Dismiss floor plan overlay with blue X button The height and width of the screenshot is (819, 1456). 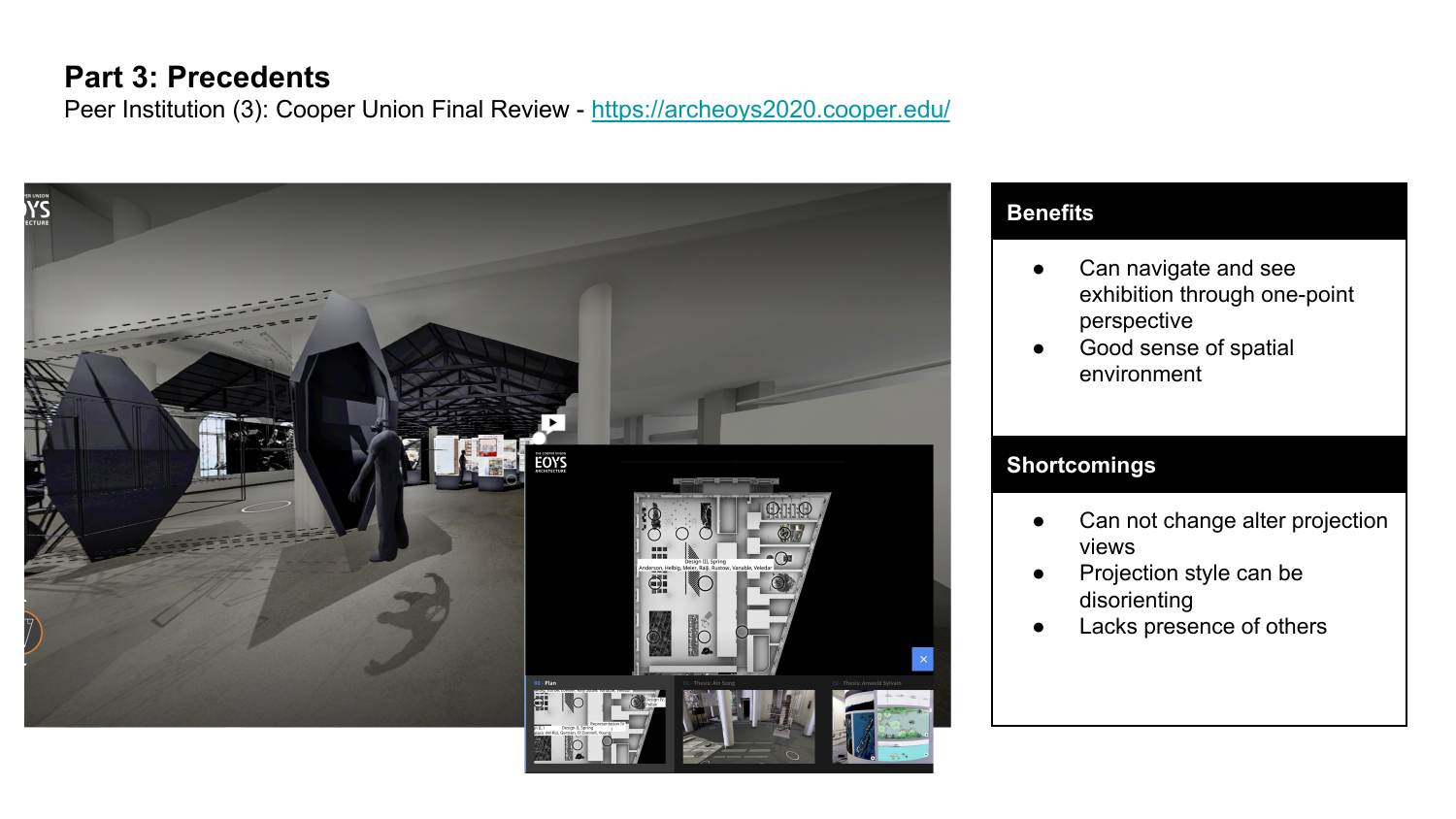click(x=923, y=659)
